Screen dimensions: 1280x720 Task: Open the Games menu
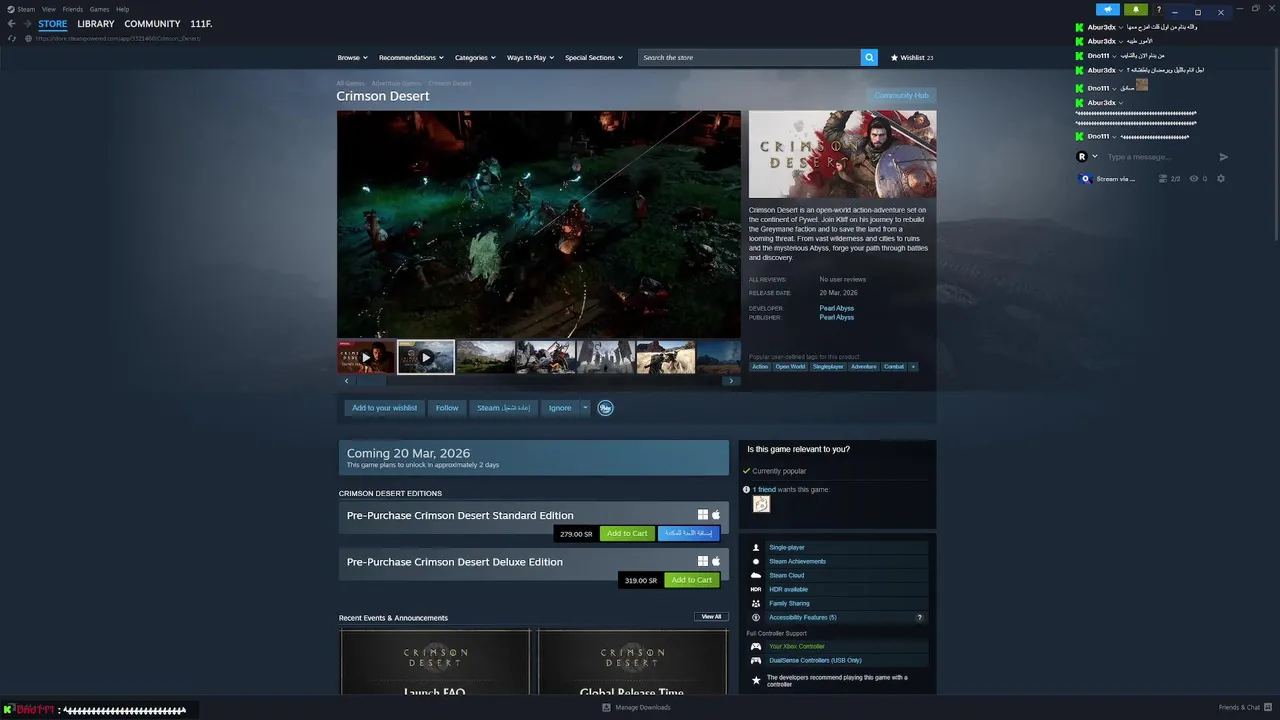click(100, 9)
